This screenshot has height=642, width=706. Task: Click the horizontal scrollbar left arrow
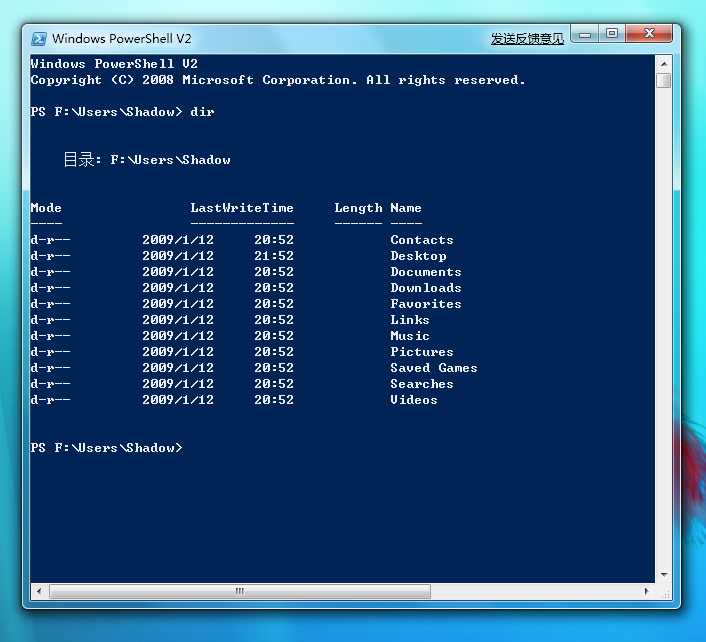point(39,591)
